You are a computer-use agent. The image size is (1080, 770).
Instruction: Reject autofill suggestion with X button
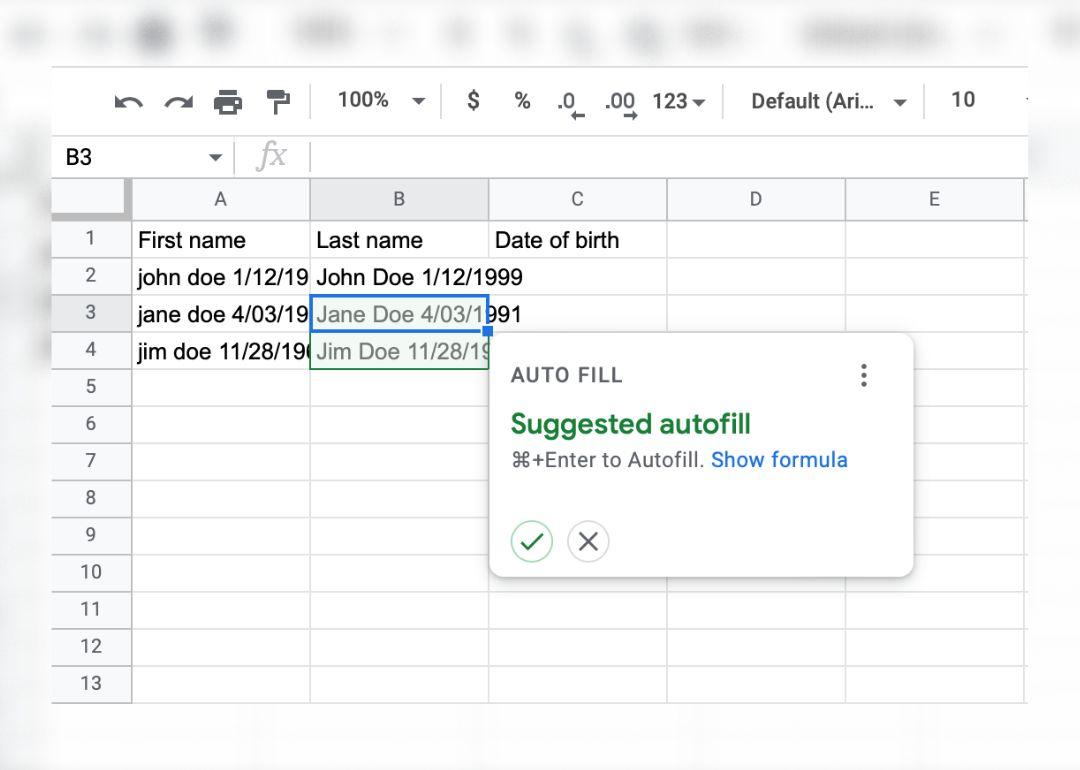[588, 542]
